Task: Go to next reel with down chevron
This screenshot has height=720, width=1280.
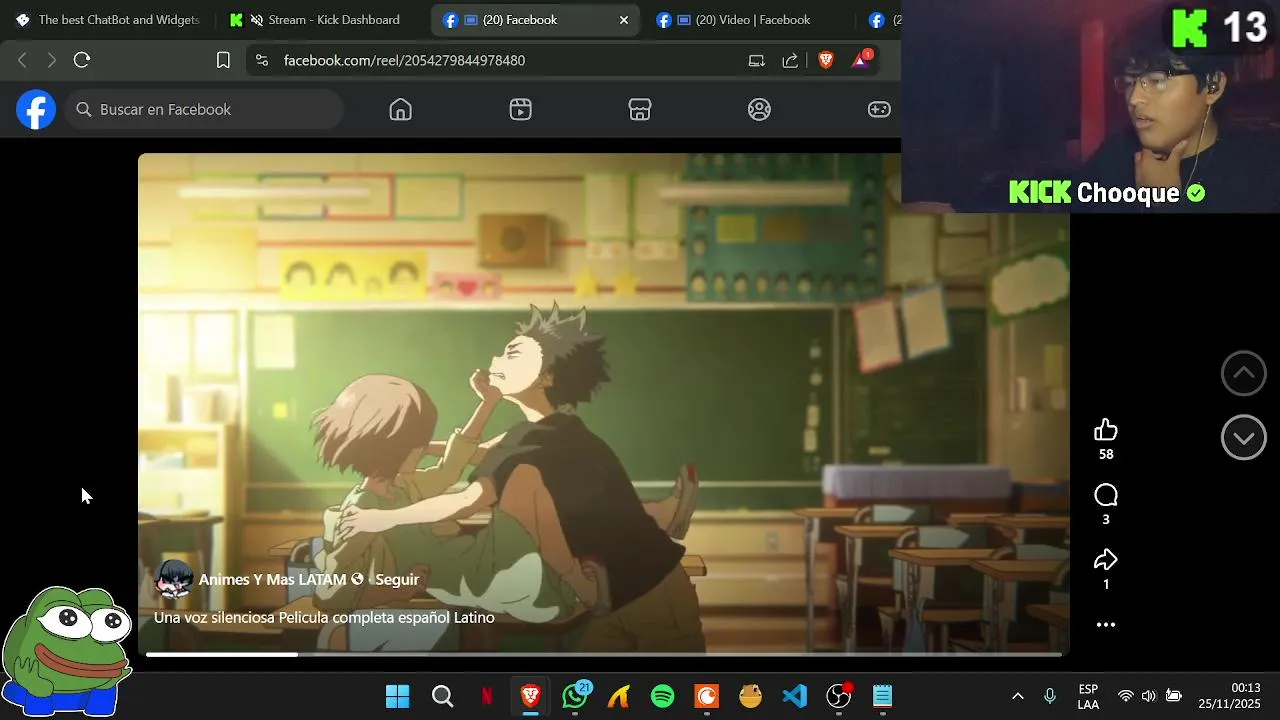Action: (x=1243, y=438)
